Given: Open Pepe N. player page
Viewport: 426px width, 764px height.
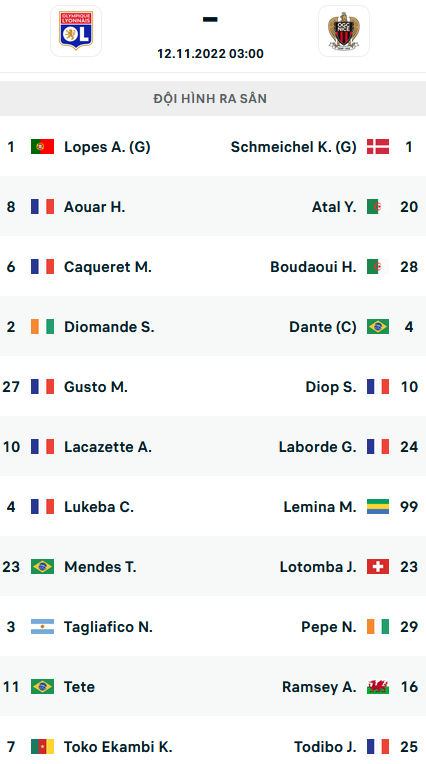Looking at the screenshot, I should 329,627.
